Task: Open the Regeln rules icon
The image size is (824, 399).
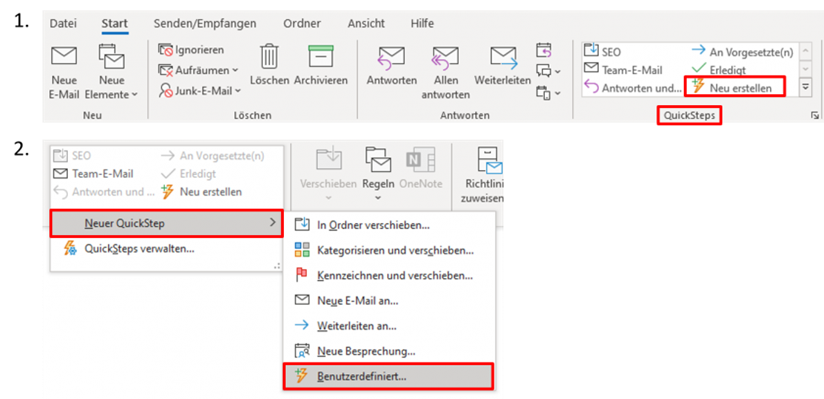Action: point(378,160)
